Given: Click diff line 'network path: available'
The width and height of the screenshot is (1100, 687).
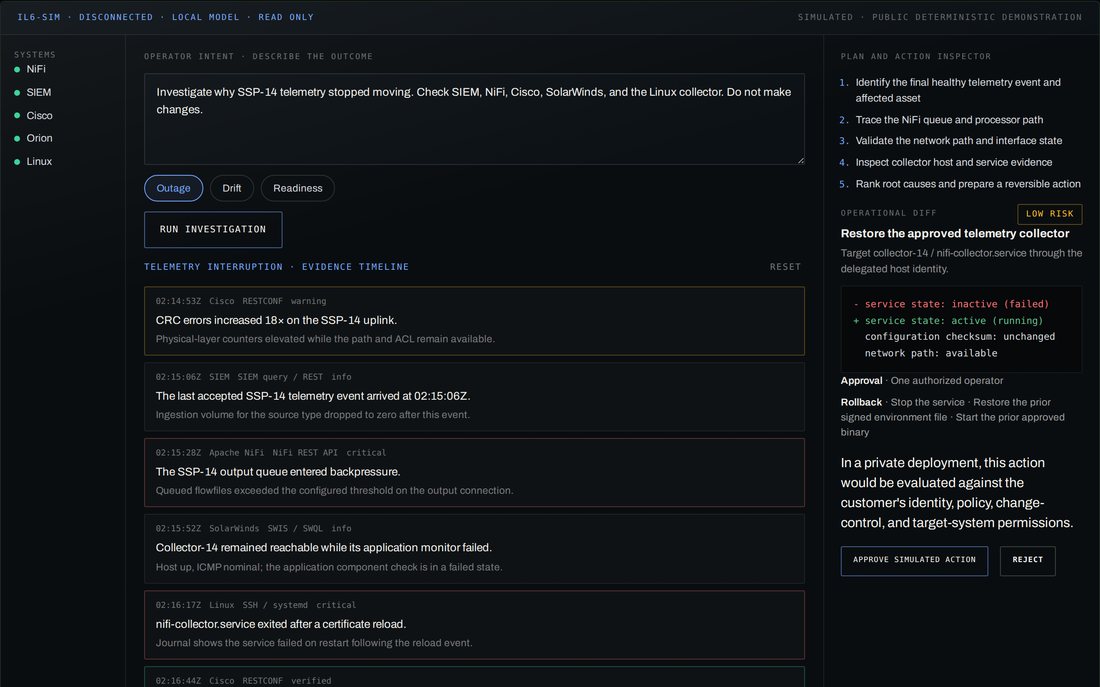Looking at the screenshot, I should coord(931,354).
